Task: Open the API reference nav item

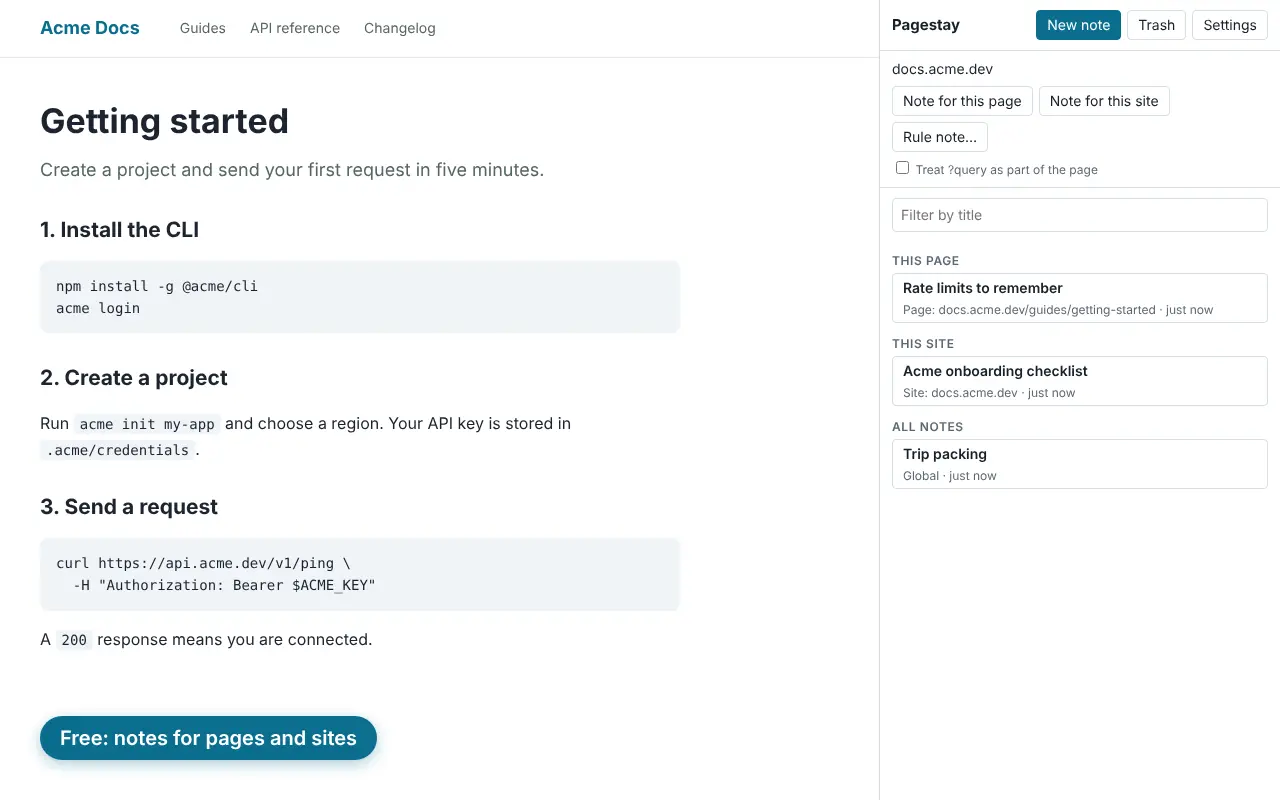Action: (x=295, y=28)
